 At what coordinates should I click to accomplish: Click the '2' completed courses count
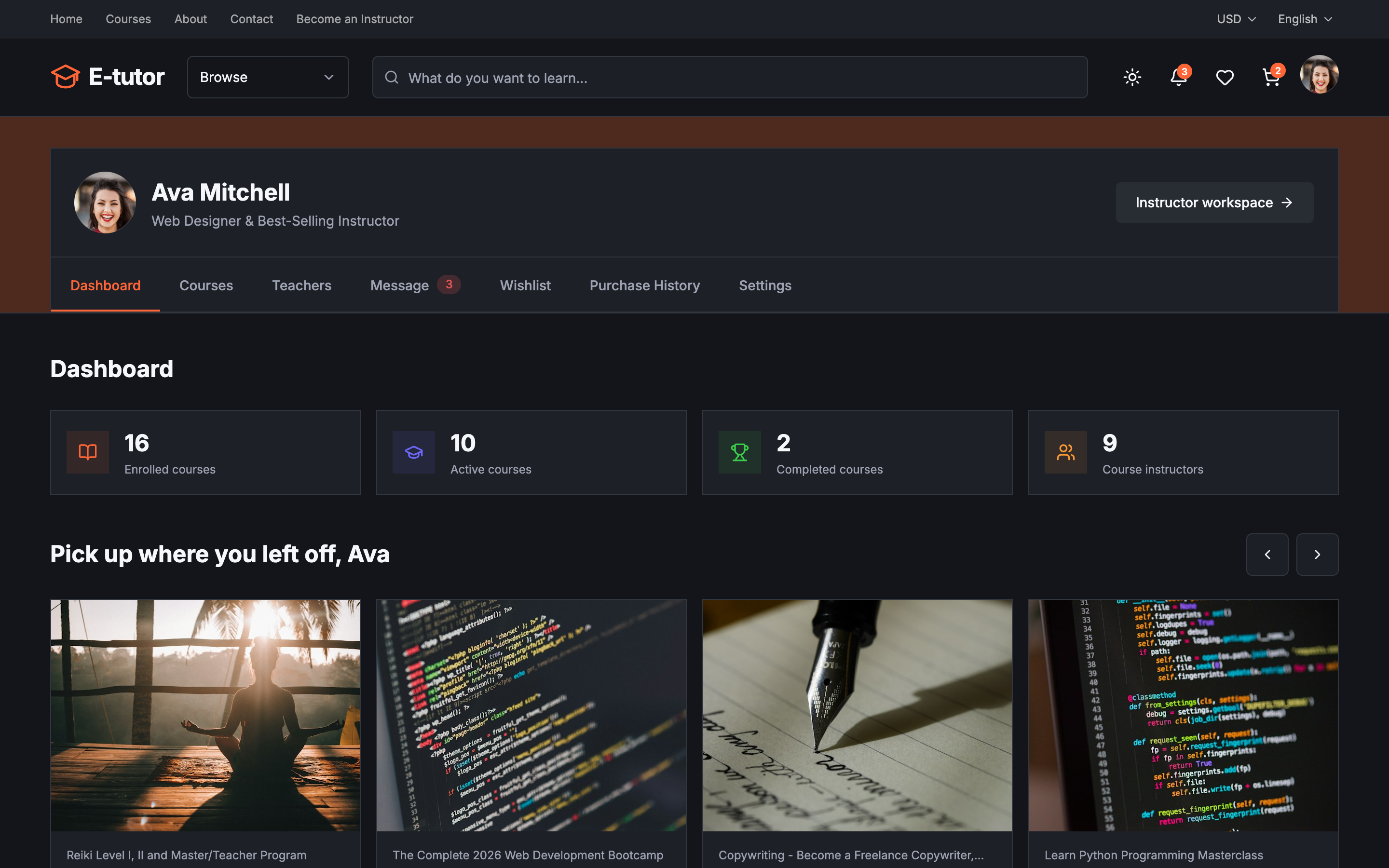pos(783,443)
